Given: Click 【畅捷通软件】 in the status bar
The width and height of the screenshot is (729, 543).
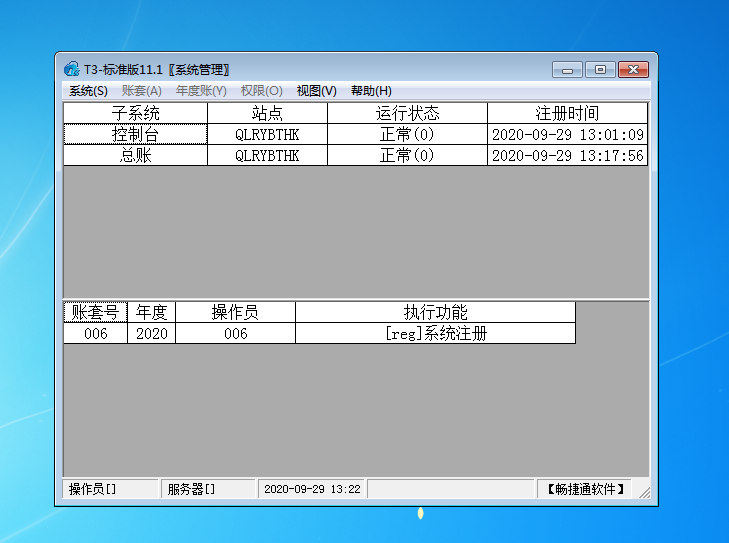Looking at the screenshot, I should point(584,489).
